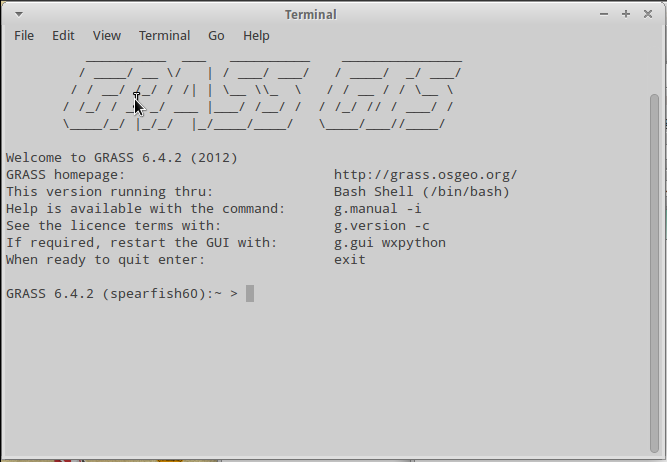Click the 'g.version -c' command text
This screenshot has width=667, height=462.
382,226
